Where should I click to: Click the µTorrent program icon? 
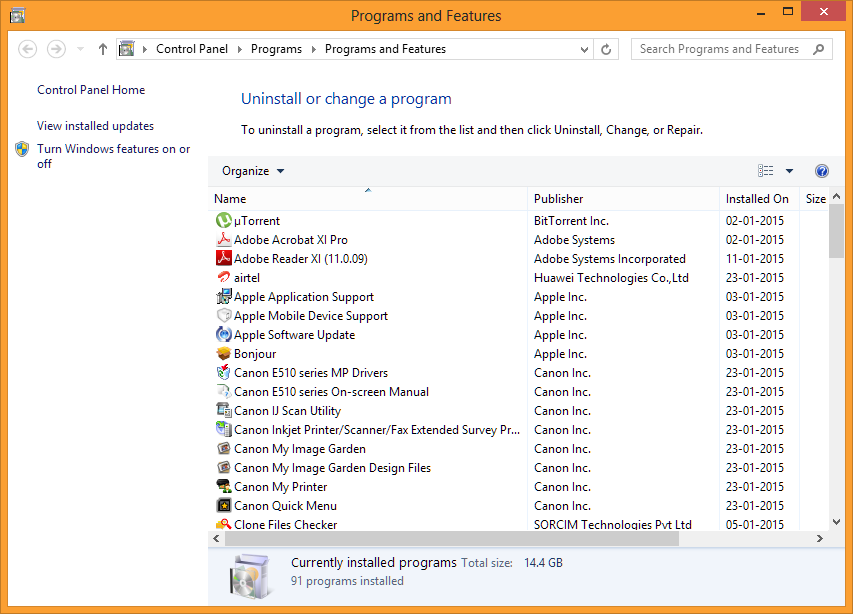point(224,220)
